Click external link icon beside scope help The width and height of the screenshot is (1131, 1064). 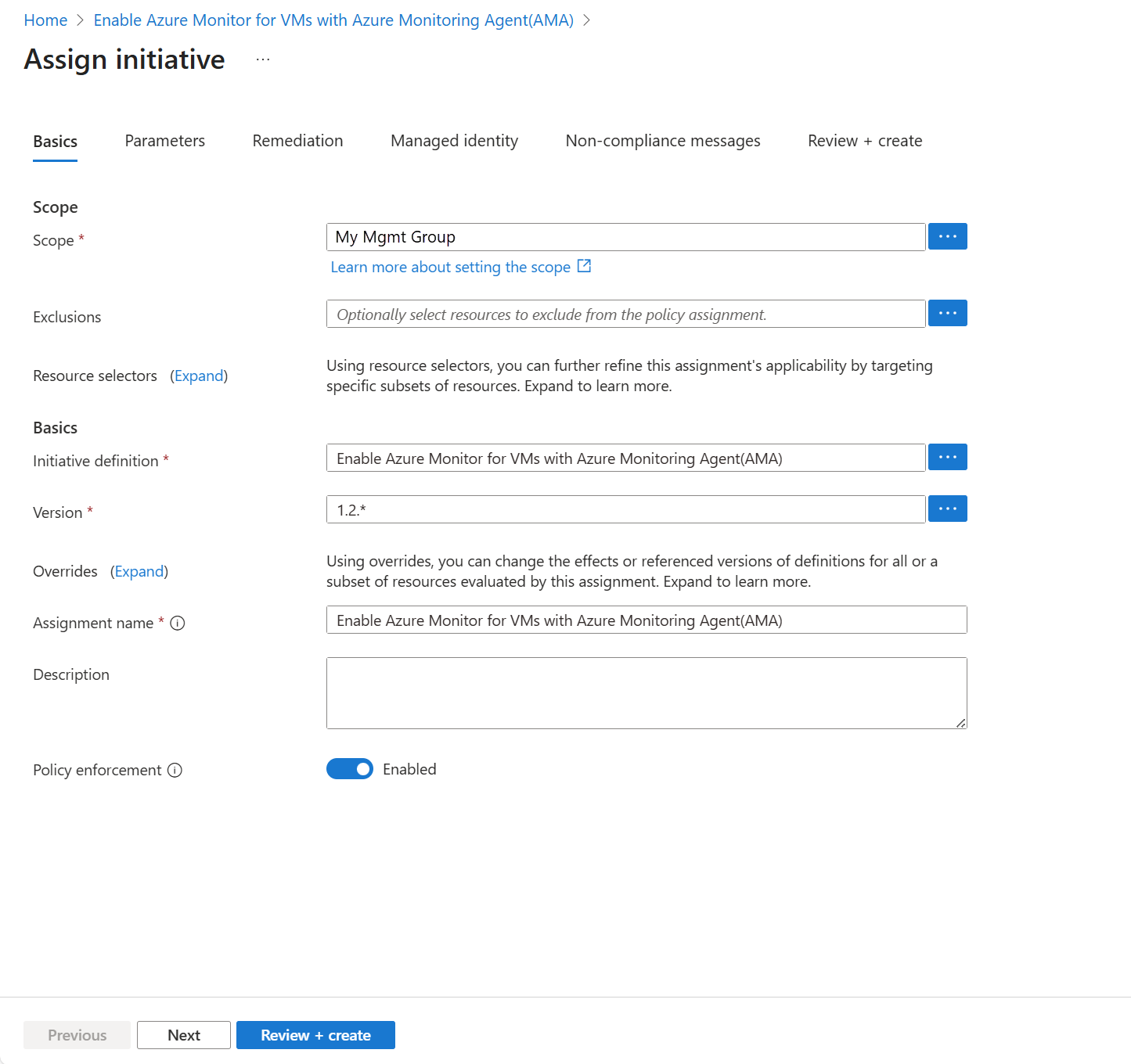pyautogui.click(x=584, y=267)
